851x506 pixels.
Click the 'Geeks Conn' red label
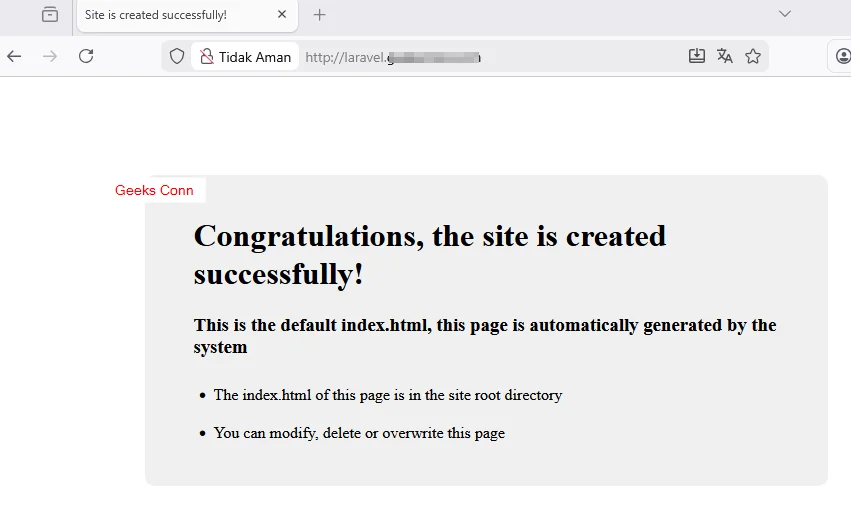point(154,191)
